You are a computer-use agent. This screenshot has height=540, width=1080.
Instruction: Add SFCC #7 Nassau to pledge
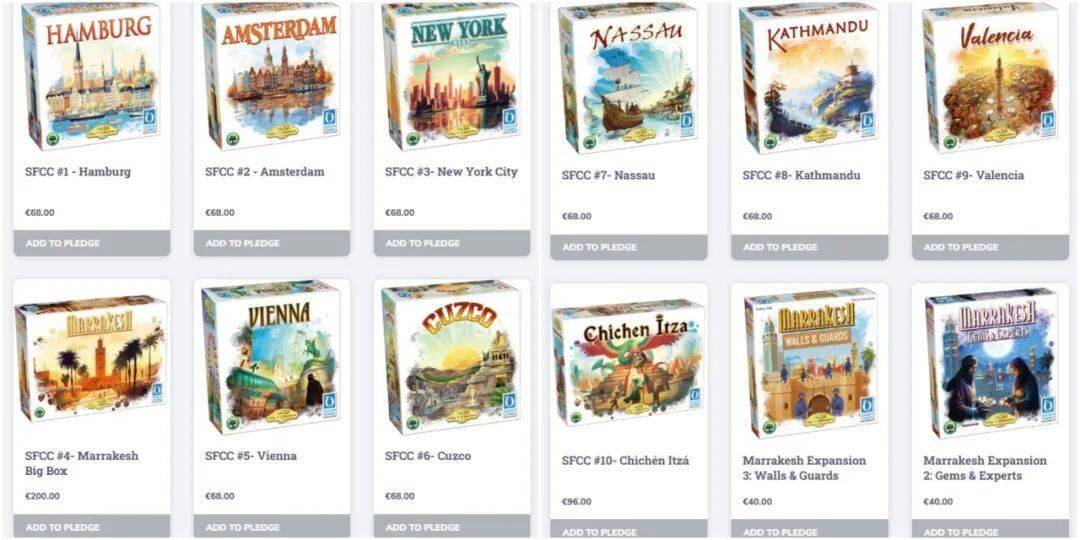point(629,247)
